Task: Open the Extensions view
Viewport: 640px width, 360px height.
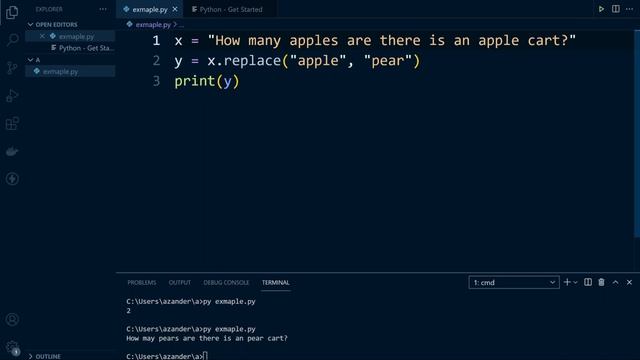Action: pos(12,123)
